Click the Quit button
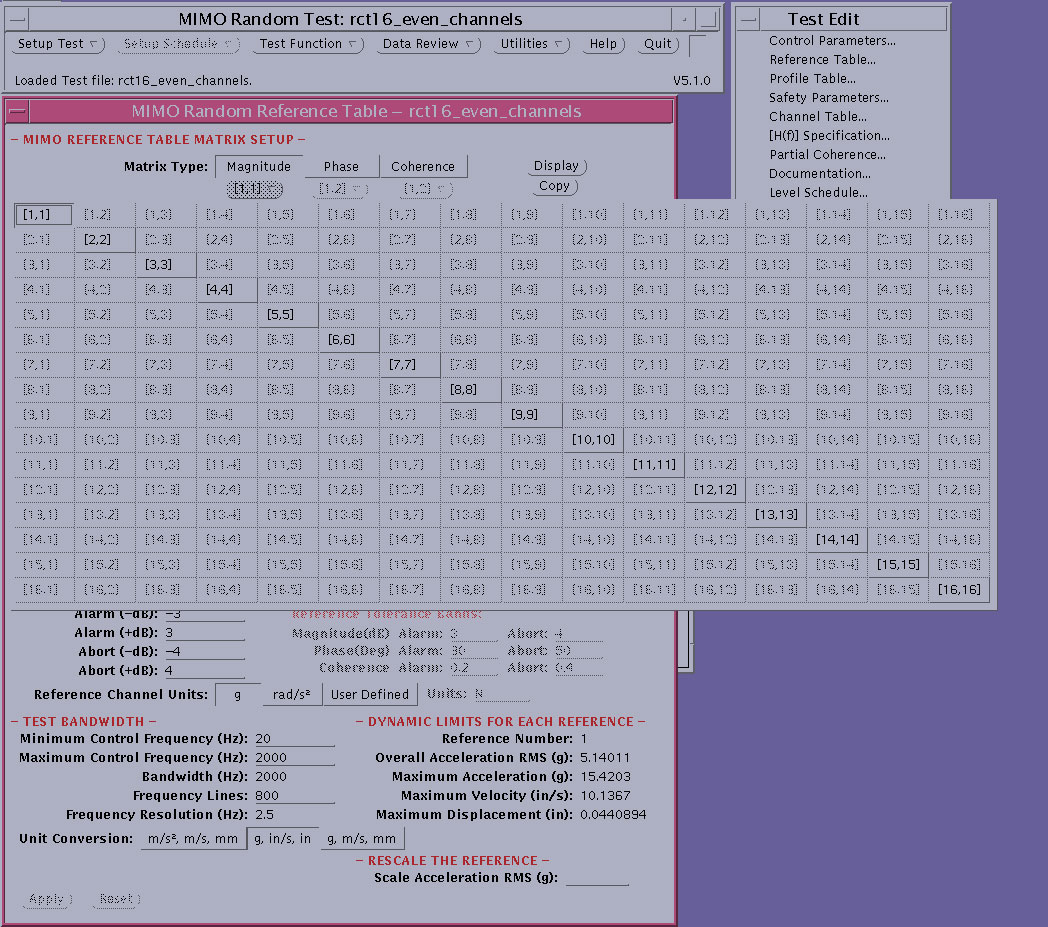Viewport: 1048px width, 927px height. [x=658, y=44]
